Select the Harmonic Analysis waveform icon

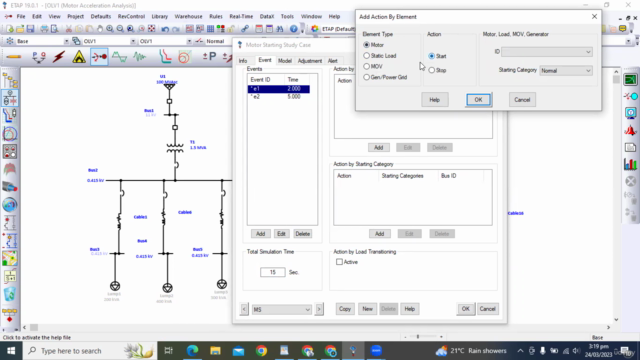click(119, 57)
